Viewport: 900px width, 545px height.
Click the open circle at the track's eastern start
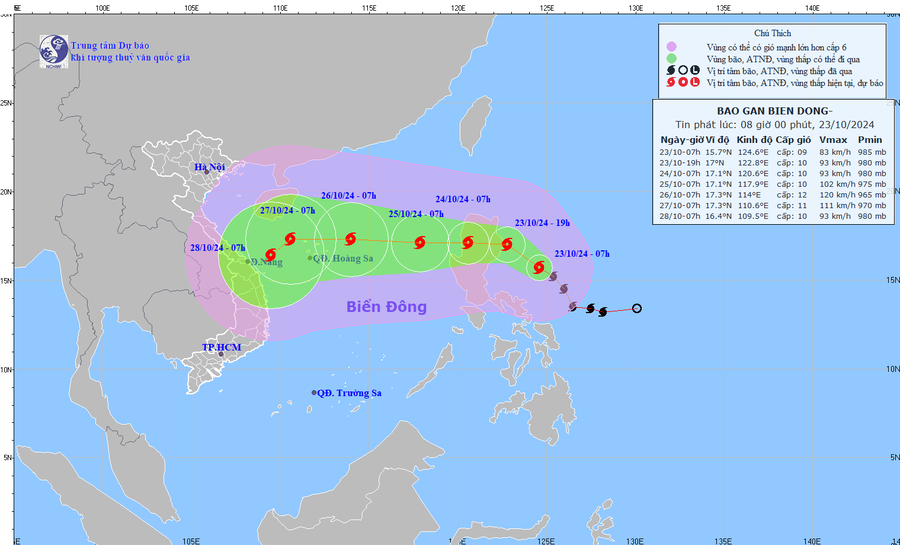(x=637, y=309)
